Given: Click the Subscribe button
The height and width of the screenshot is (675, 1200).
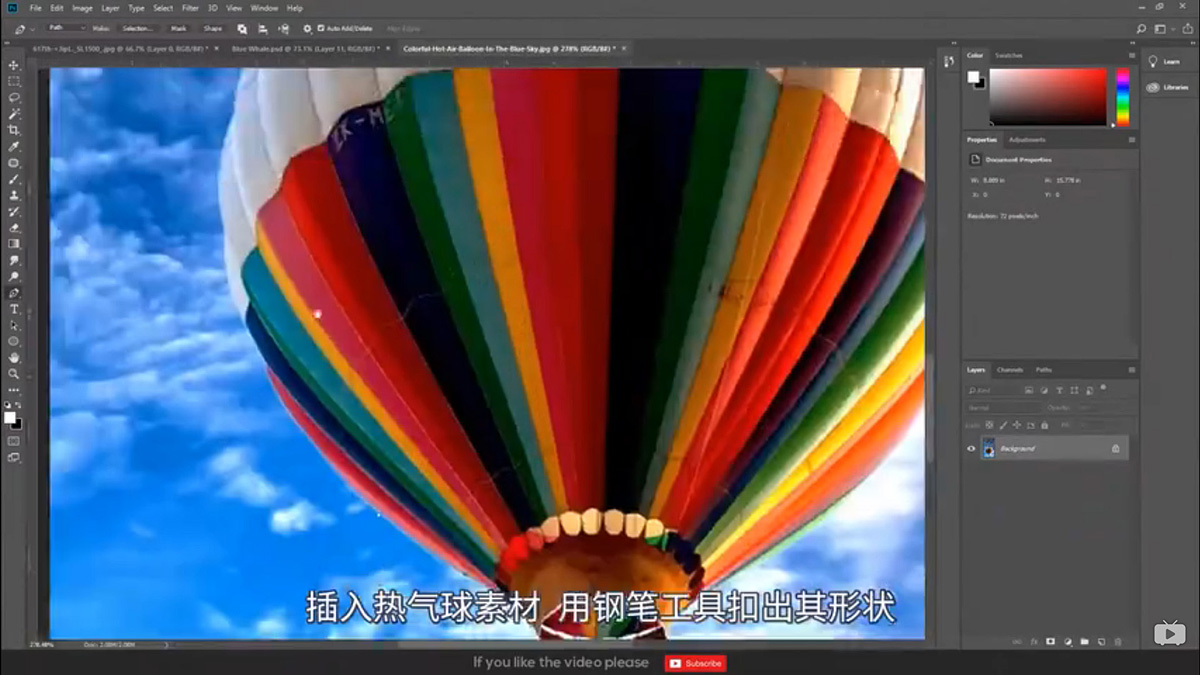Looking at the screenshot, I should coord(695,663).
